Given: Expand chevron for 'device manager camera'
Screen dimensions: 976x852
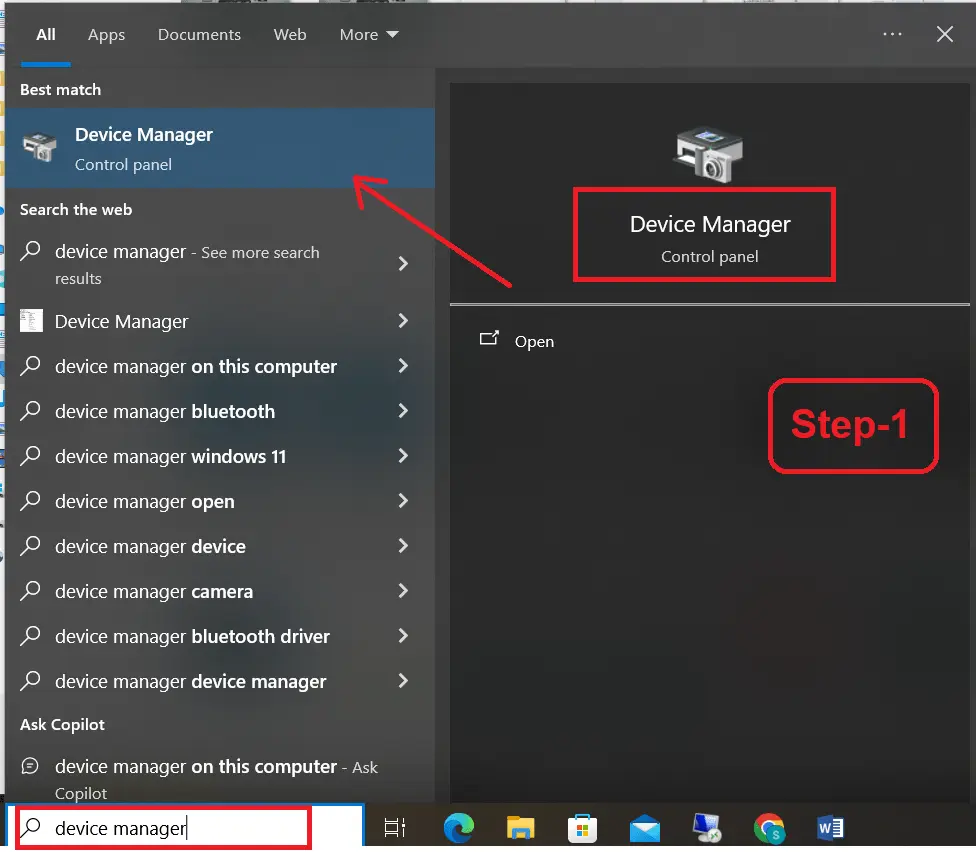Looking at the screenshot, I should 403,591.
